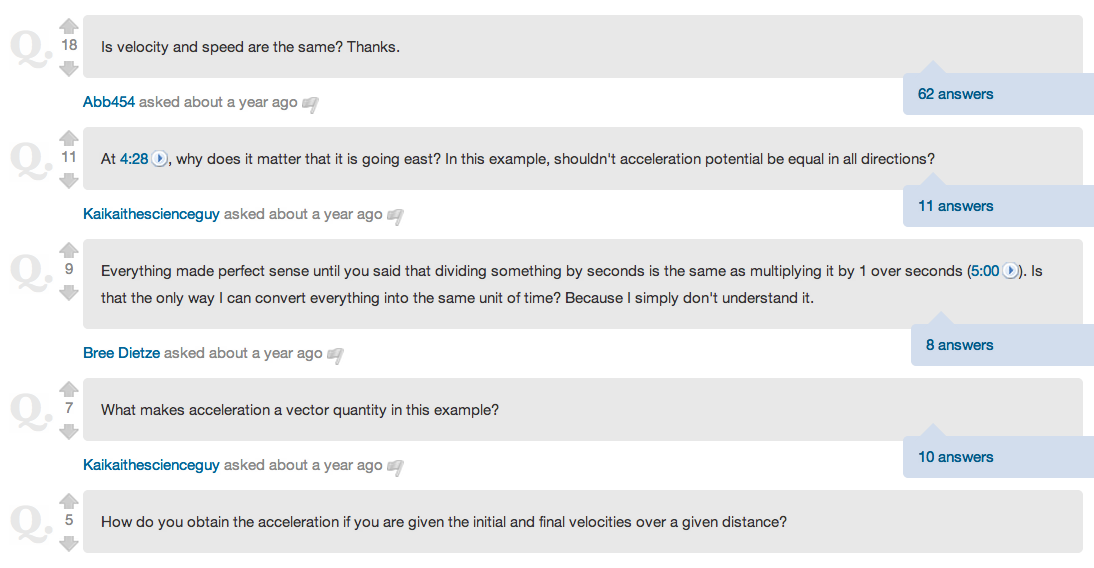Upvote the initial and final velocities question
This screenshot has width=1094, height=568.
pos(69,501)
